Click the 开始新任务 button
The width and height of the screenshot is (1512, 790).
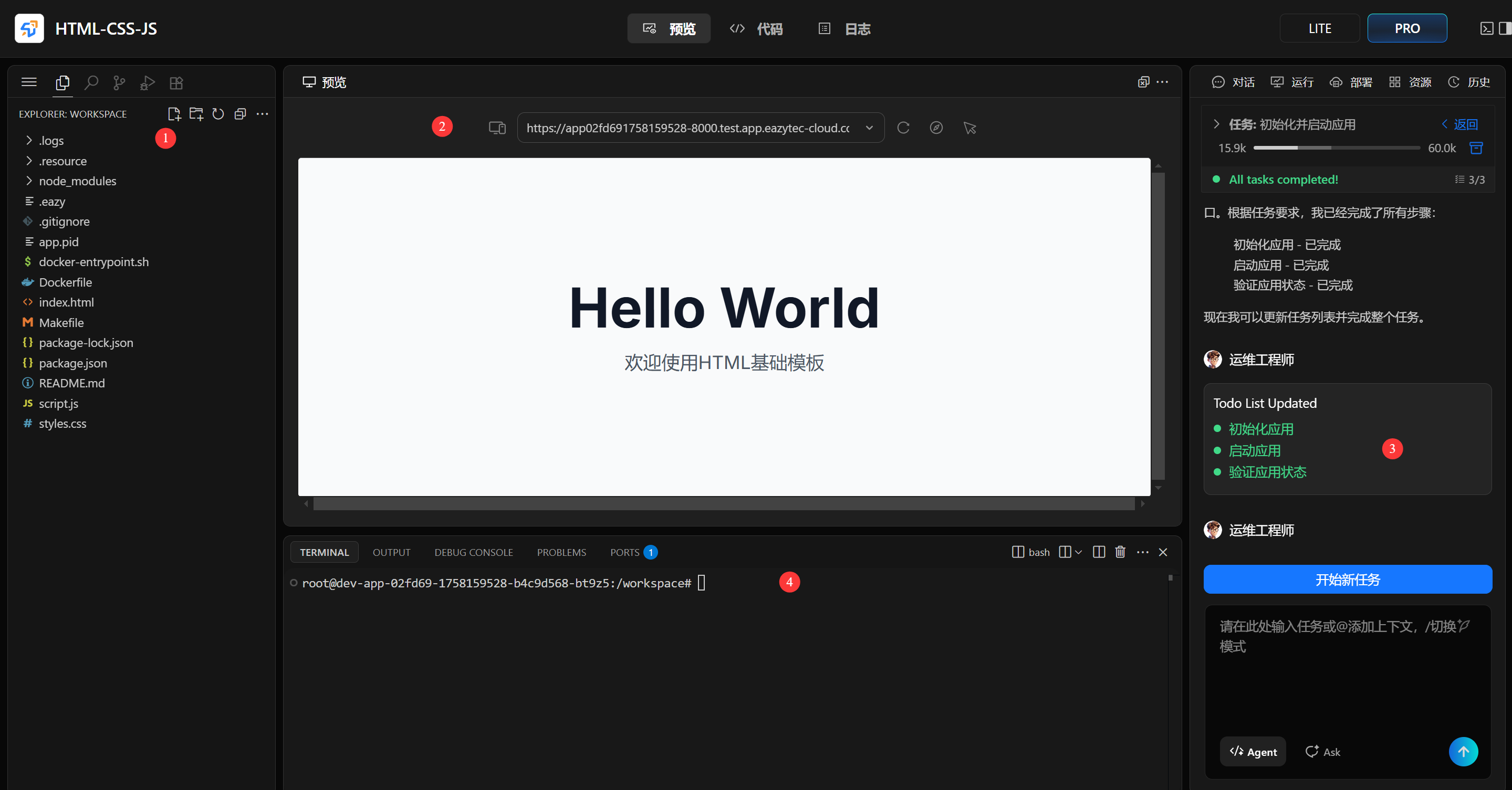(1347, 580)
